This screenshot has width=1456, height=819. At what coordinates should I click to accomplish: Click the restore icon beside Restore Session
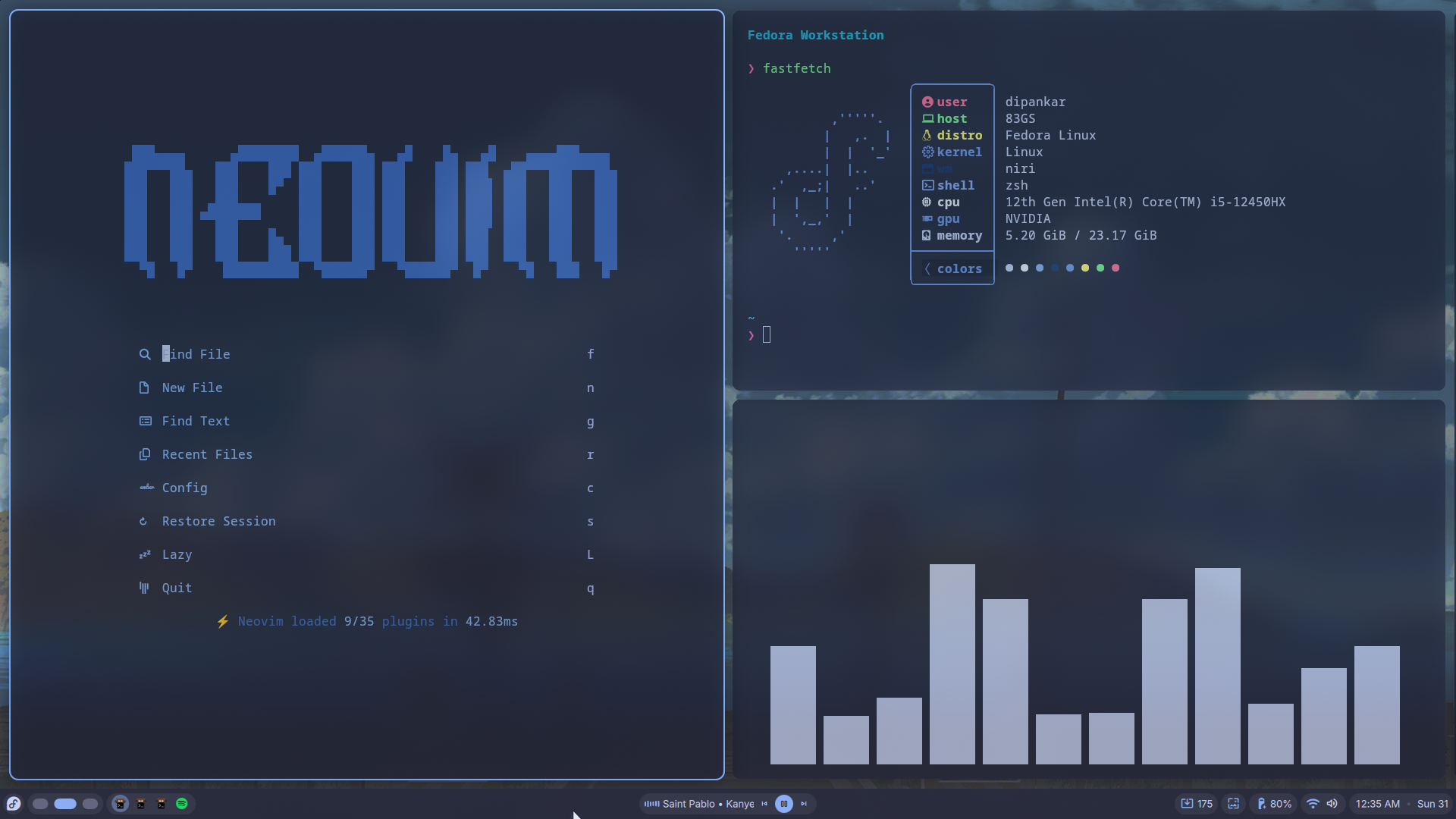pyautogui.click(x=143, y=521)
